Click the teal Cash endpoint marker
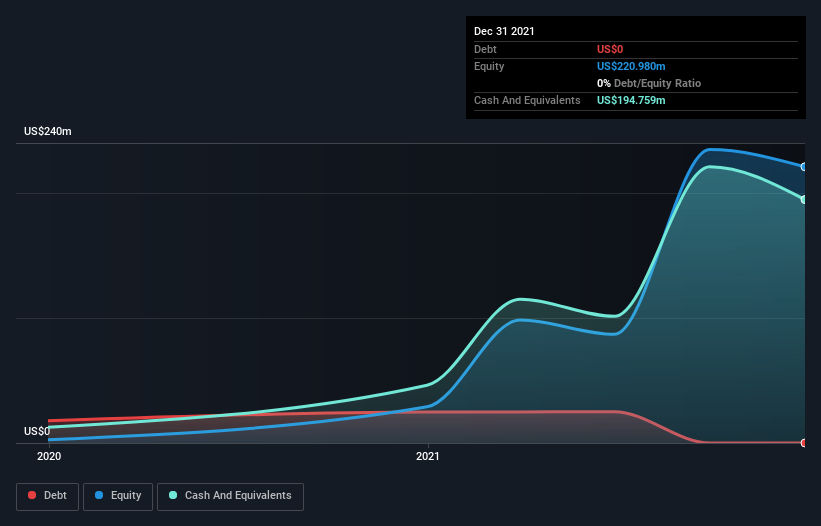This screenshot has height=526, width=821. (x=804, y=199)
